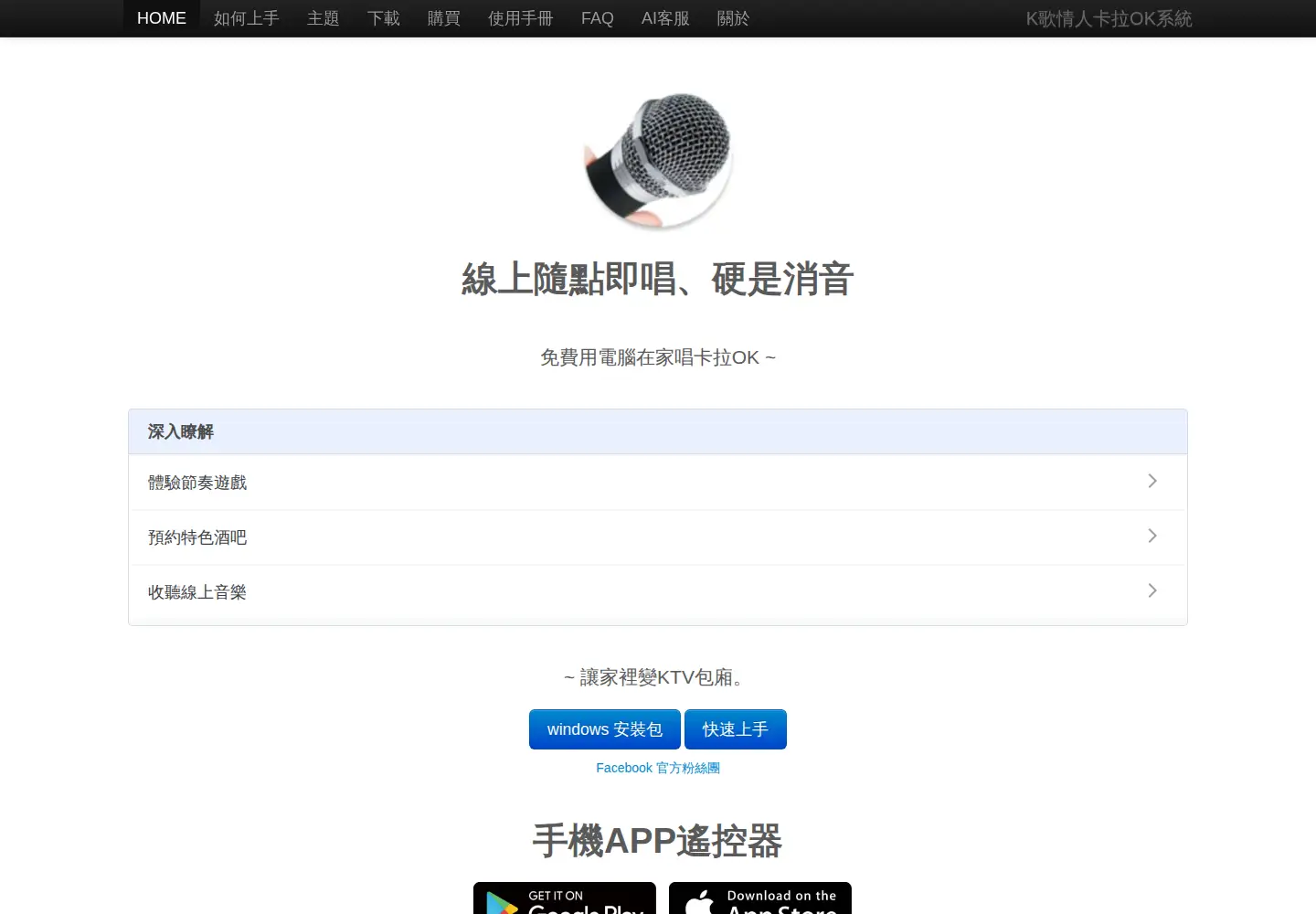1316x914 pixels.
Task: Click the 快速上手 button
Action: click(736, 729)
